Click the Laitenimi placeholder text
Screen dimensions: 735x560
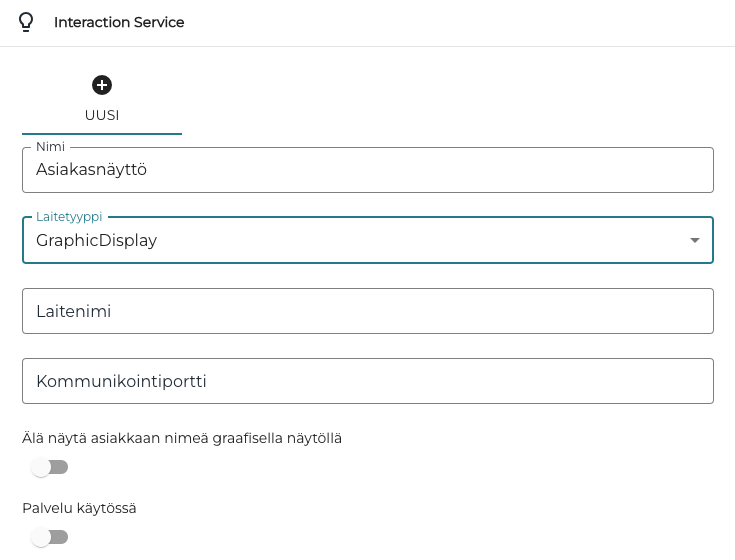(x=74, y=311)
